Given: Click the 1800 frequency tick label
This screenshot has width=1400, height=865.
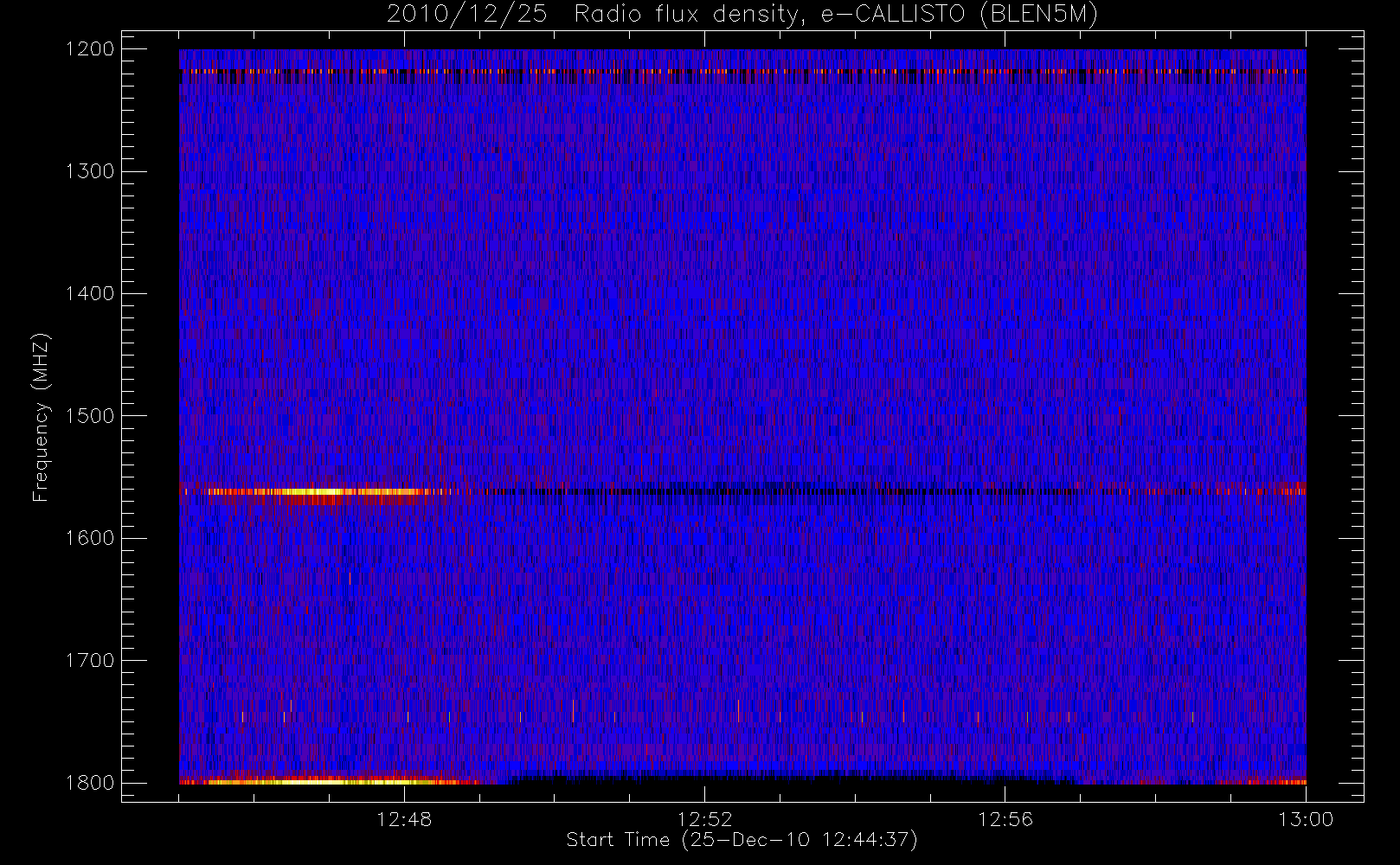Looking at the screenshot, I should (x=90, y=783).
